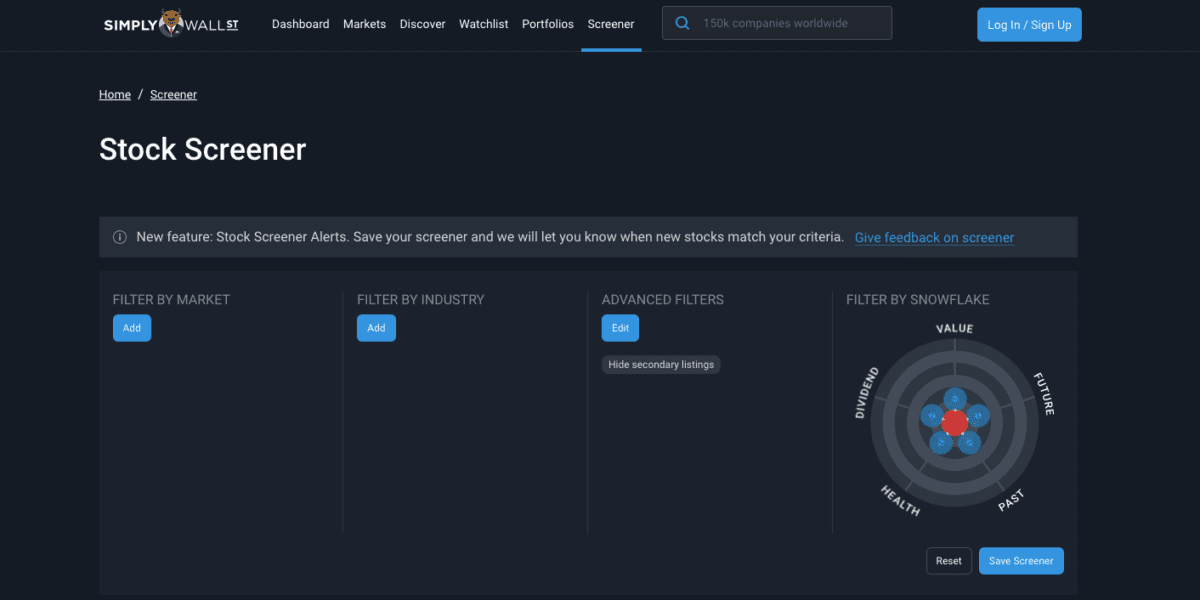This screenshot has width=1200, height=600.
Task: Click the Simply Wall St logo
Action: click(171, 24)
